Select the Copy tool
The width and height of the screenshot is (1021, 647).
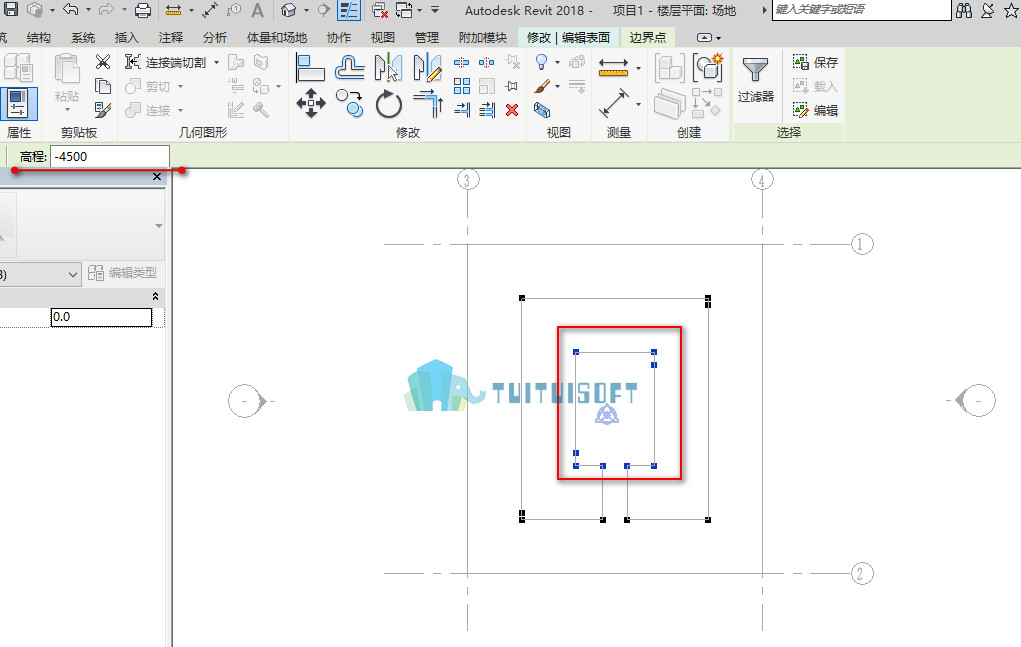pos(350,103)
